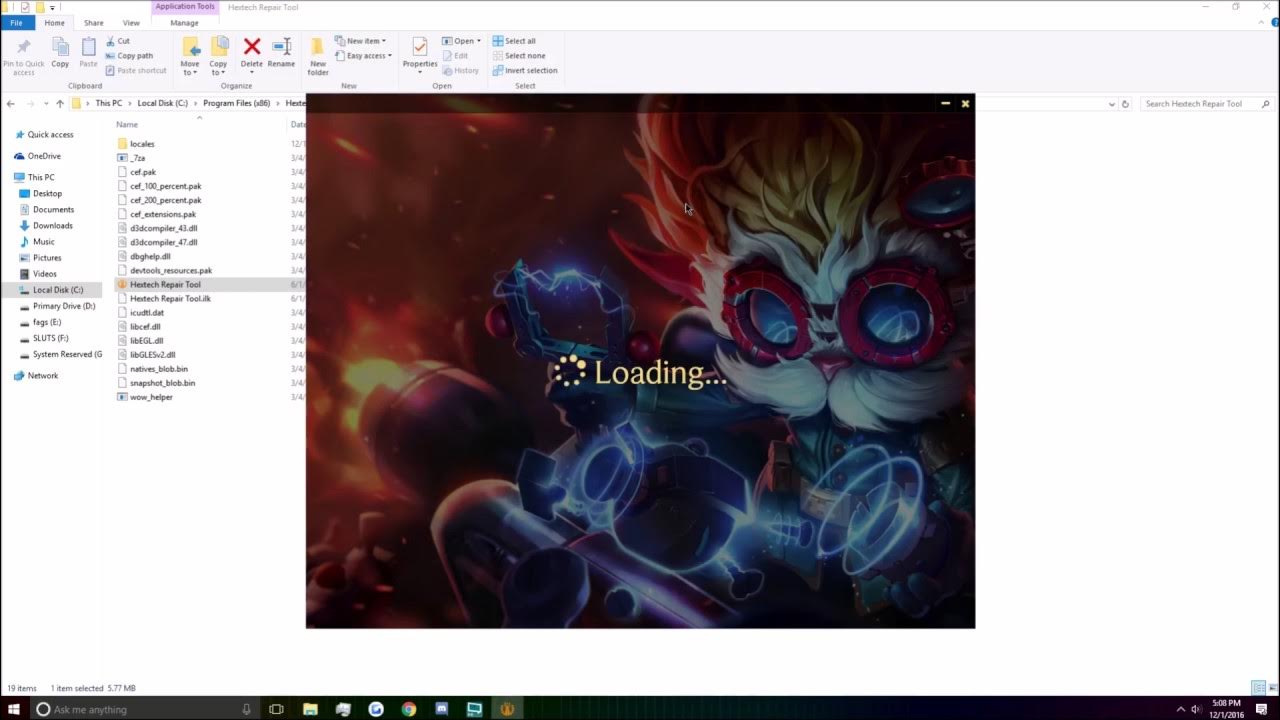Viewport: 1280px width, 720px height.
Task: Select Downloads in navigation pane
Action: point(53,226)
